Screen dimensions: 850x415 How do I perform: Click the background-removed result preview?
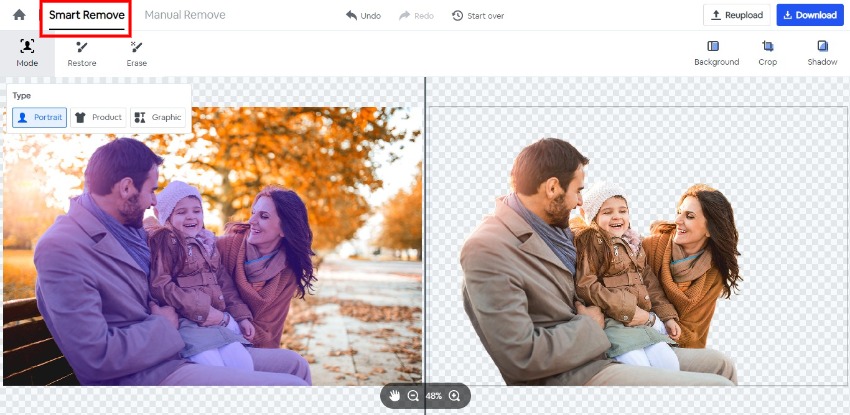point(637,246)
